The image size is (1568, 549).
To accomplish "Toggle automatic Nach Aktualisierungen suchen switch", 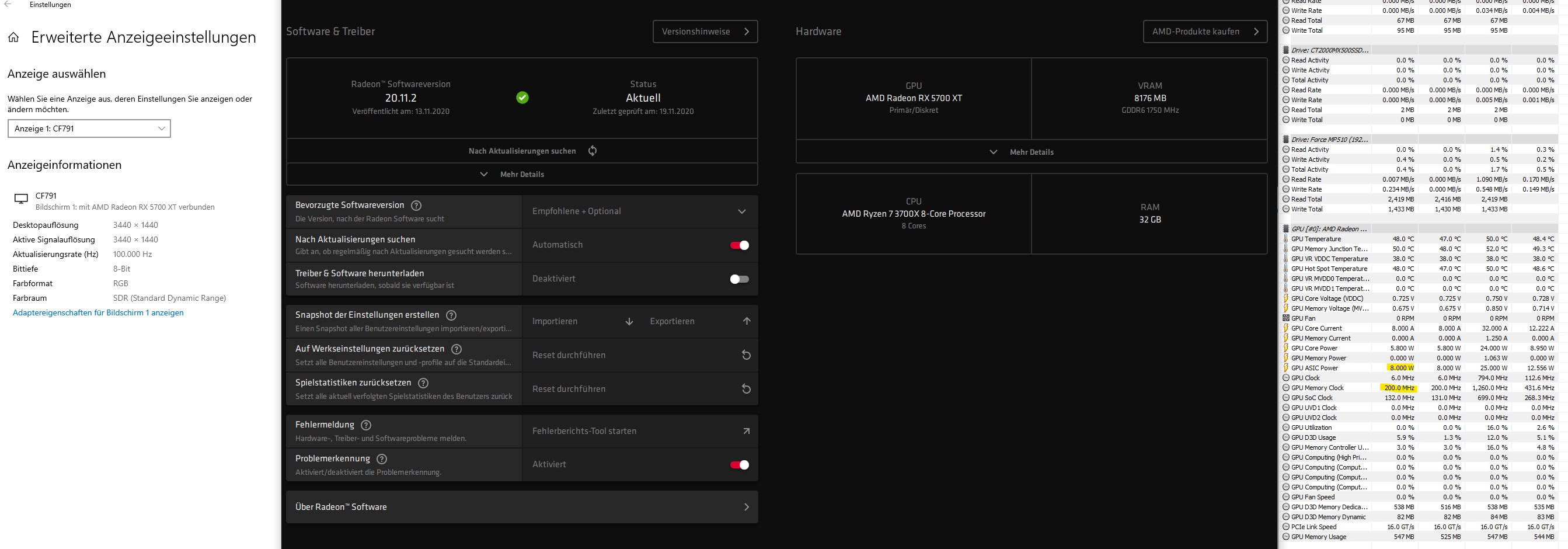I will 740,245.
